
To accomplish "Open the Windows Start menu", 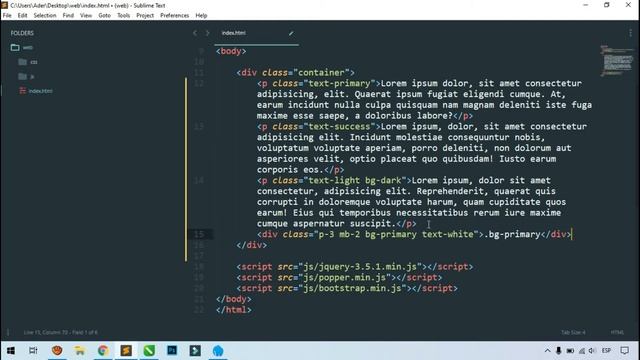I will (11, 351).
